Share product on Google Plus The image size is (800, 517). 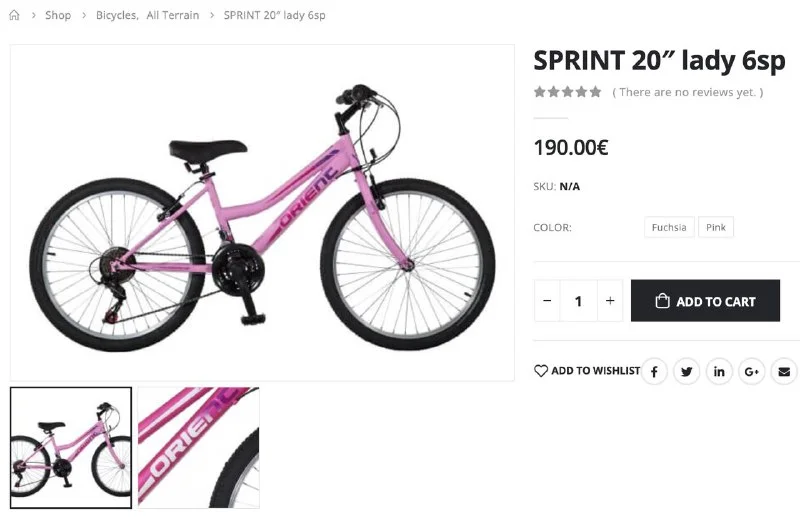tap(752, 372)
